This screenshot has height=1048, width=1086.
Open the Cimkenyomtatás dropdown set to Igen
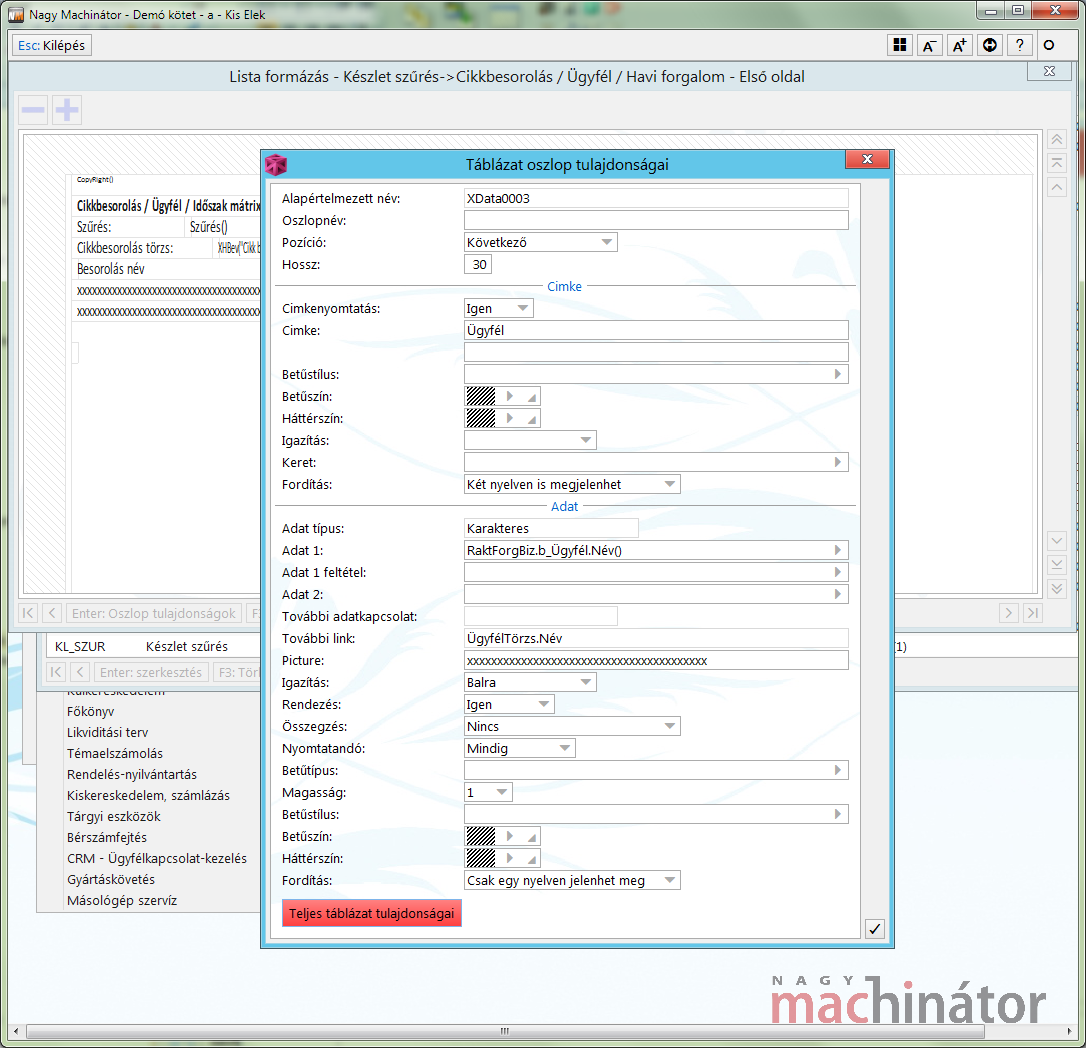coord(499,308)
